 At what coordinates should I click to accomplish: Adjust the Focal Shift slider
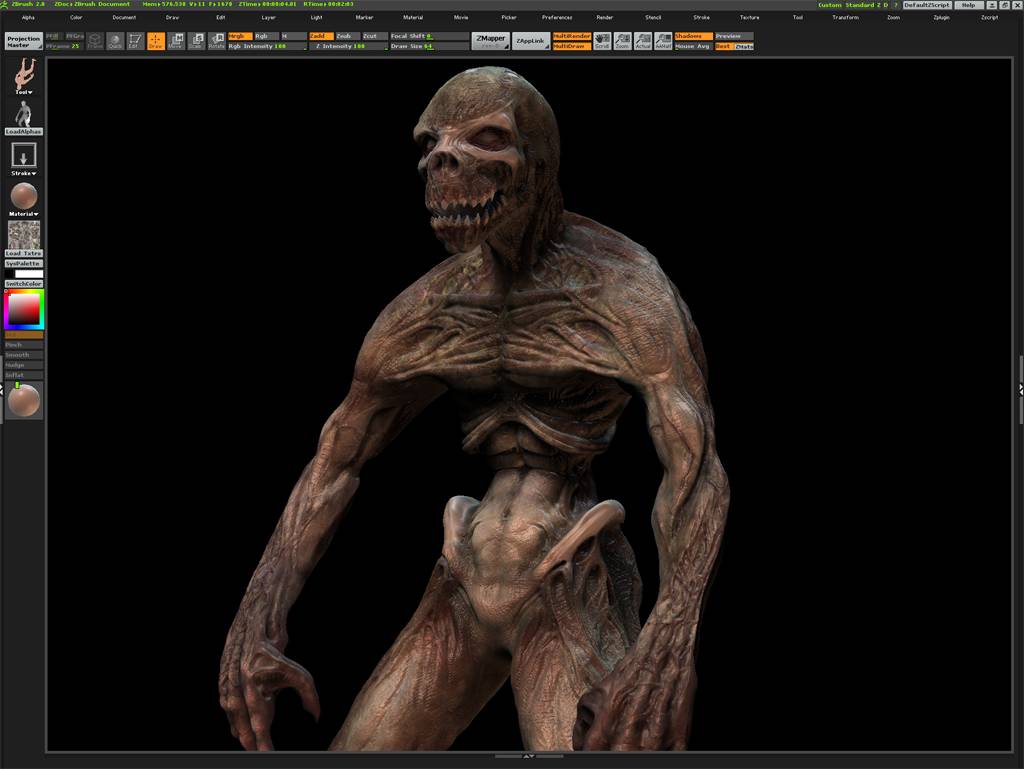click(429, 36)
